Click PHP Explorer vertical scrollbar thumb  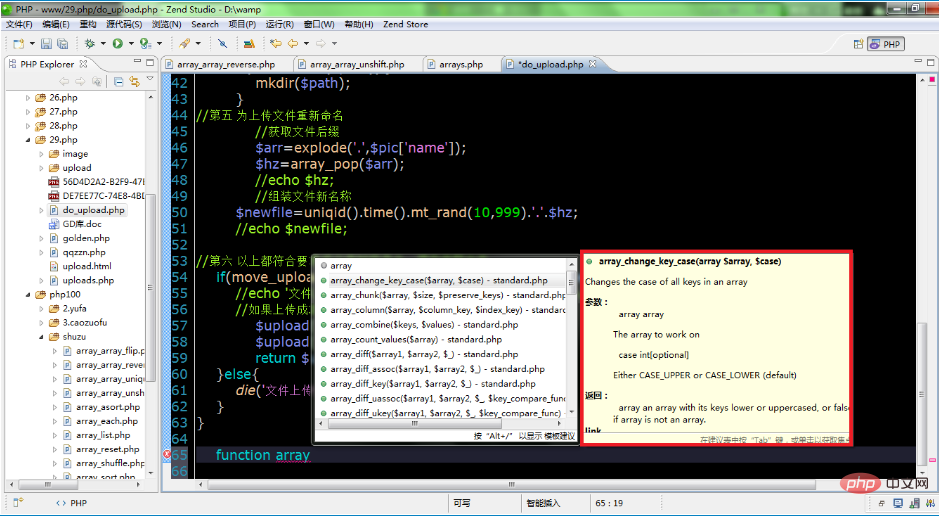click(152, 287)
